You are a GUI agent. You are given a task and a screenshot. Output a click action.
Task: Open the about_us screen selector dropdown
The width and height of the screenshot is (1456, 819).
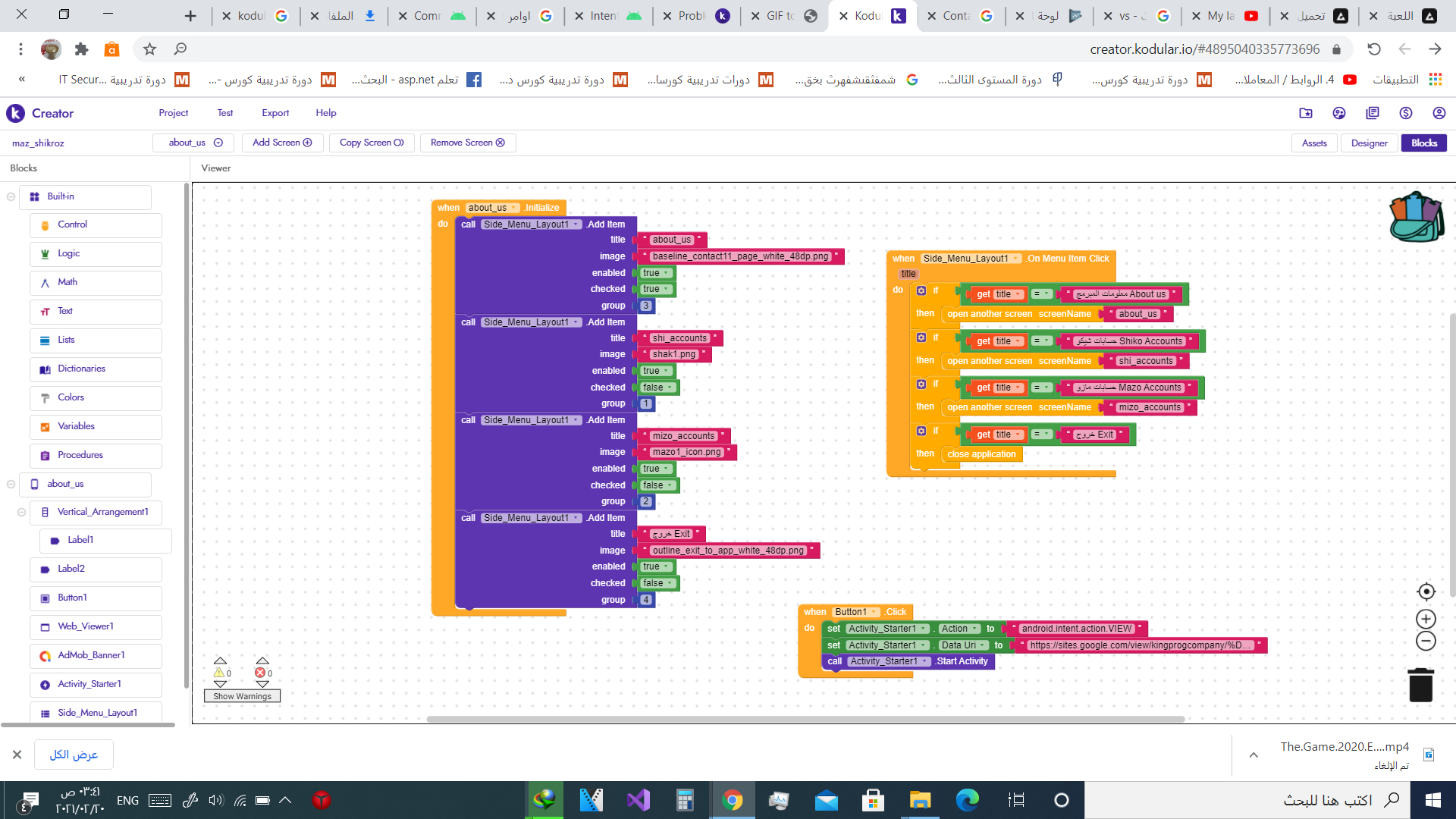[196, 143]
